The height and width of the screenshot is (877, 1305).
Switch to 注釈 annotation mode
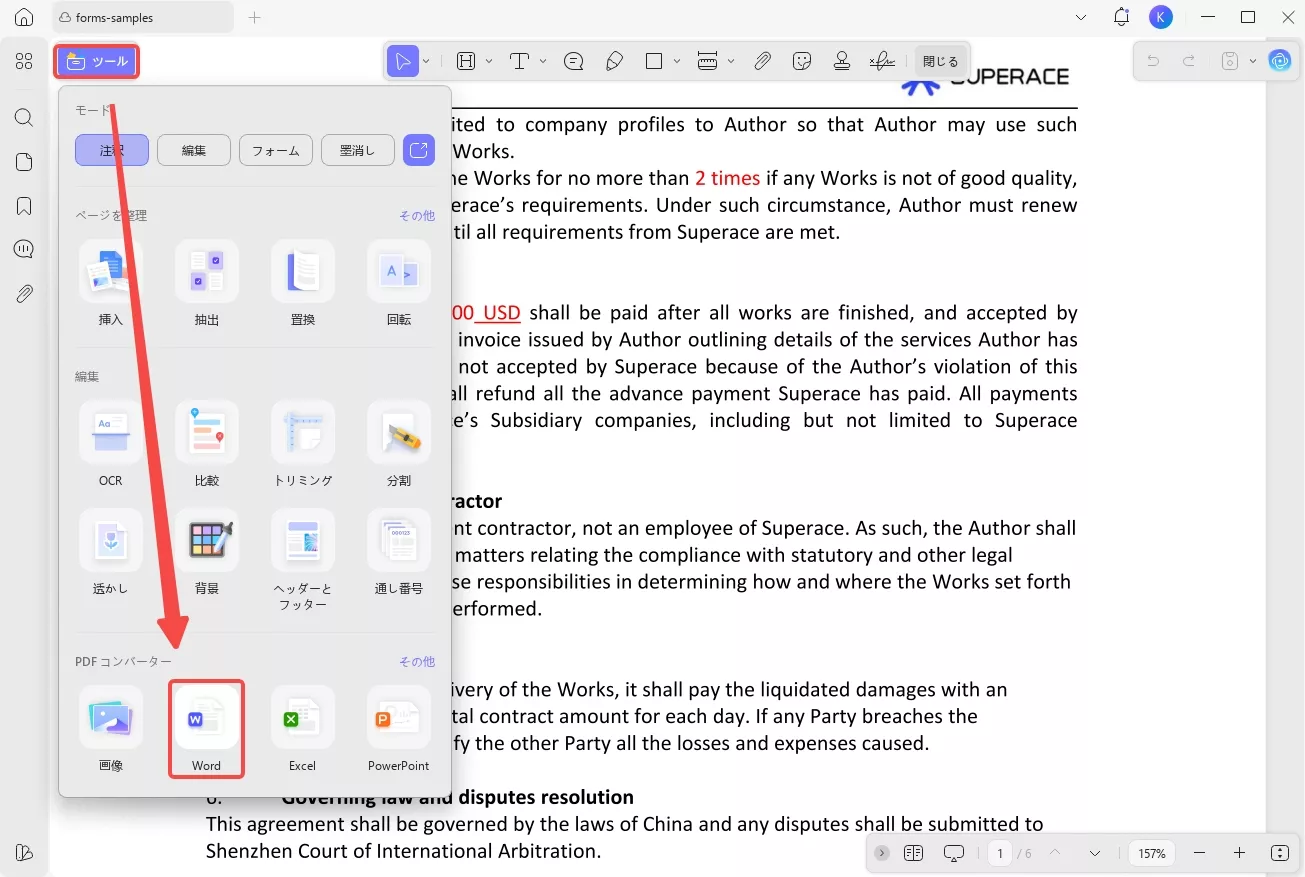point(112,150)
